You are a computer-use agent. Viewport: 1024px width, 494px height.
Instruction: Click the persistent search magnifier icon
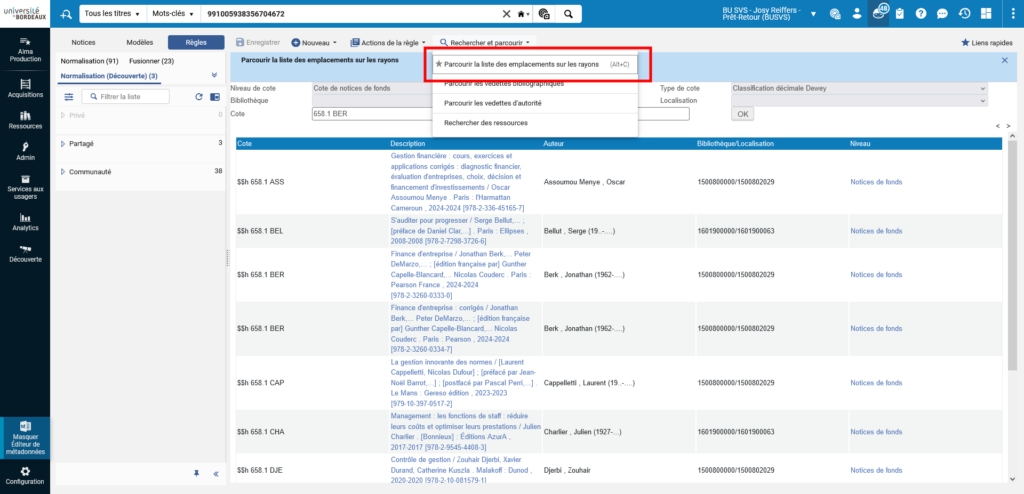(x=66, y=14)
